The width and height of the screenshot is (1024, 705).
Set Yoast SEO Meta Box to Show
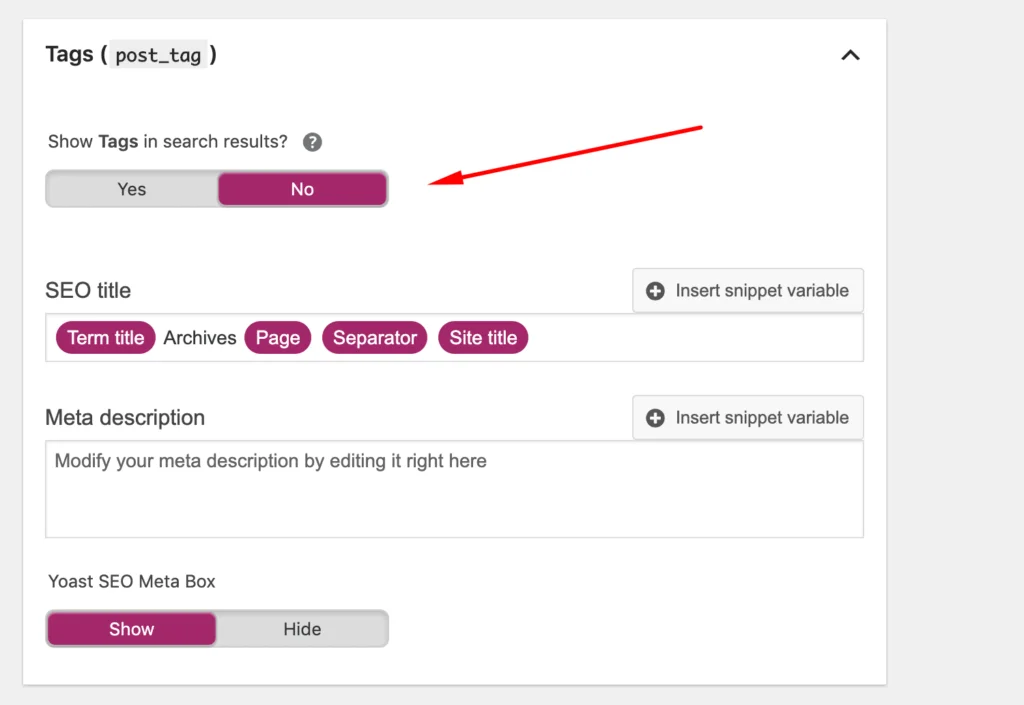(132, 629)
